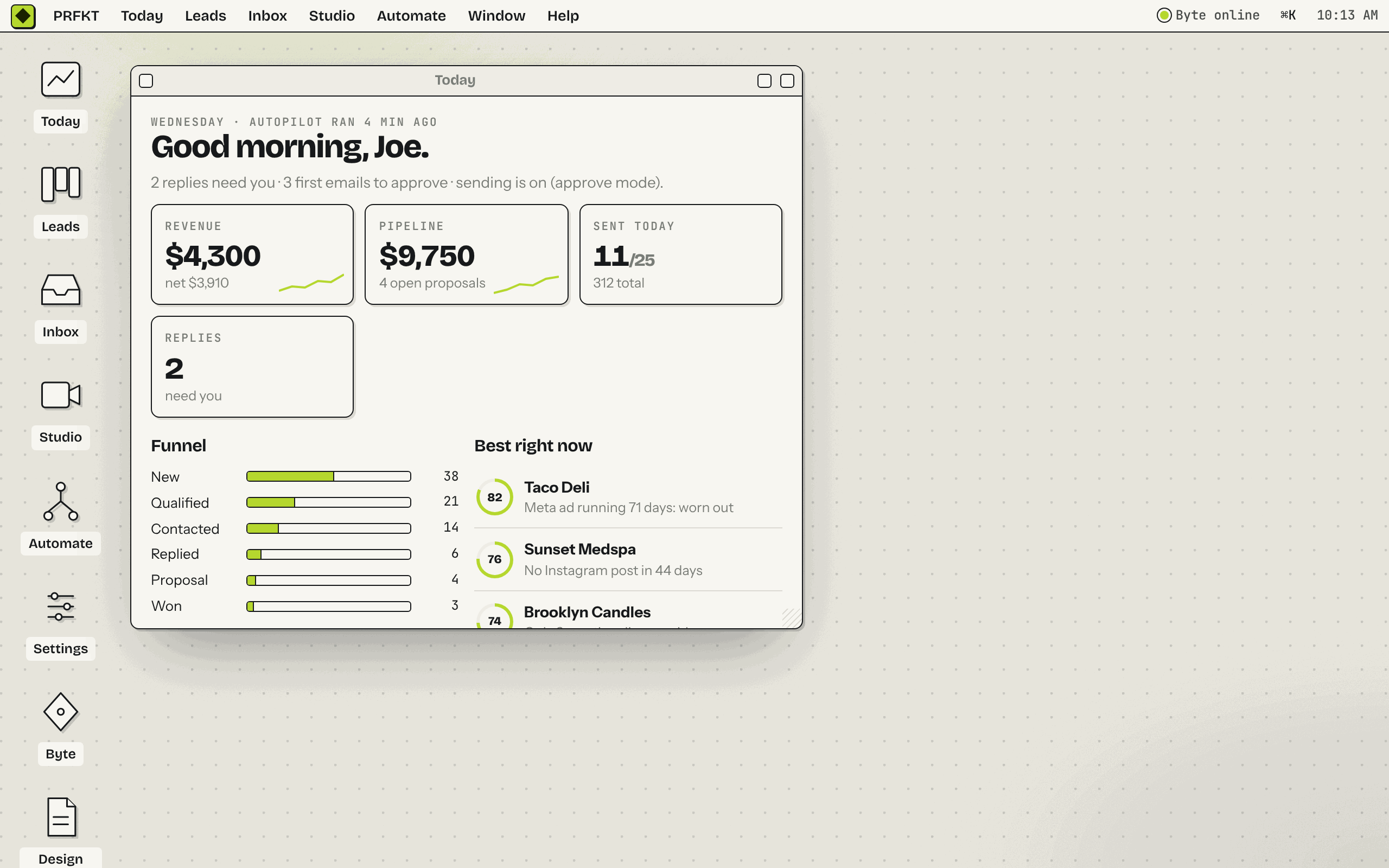Viewport: 1389px width, 868px height.
Task: Click the window resize grip corner
Action: [792, 618]
